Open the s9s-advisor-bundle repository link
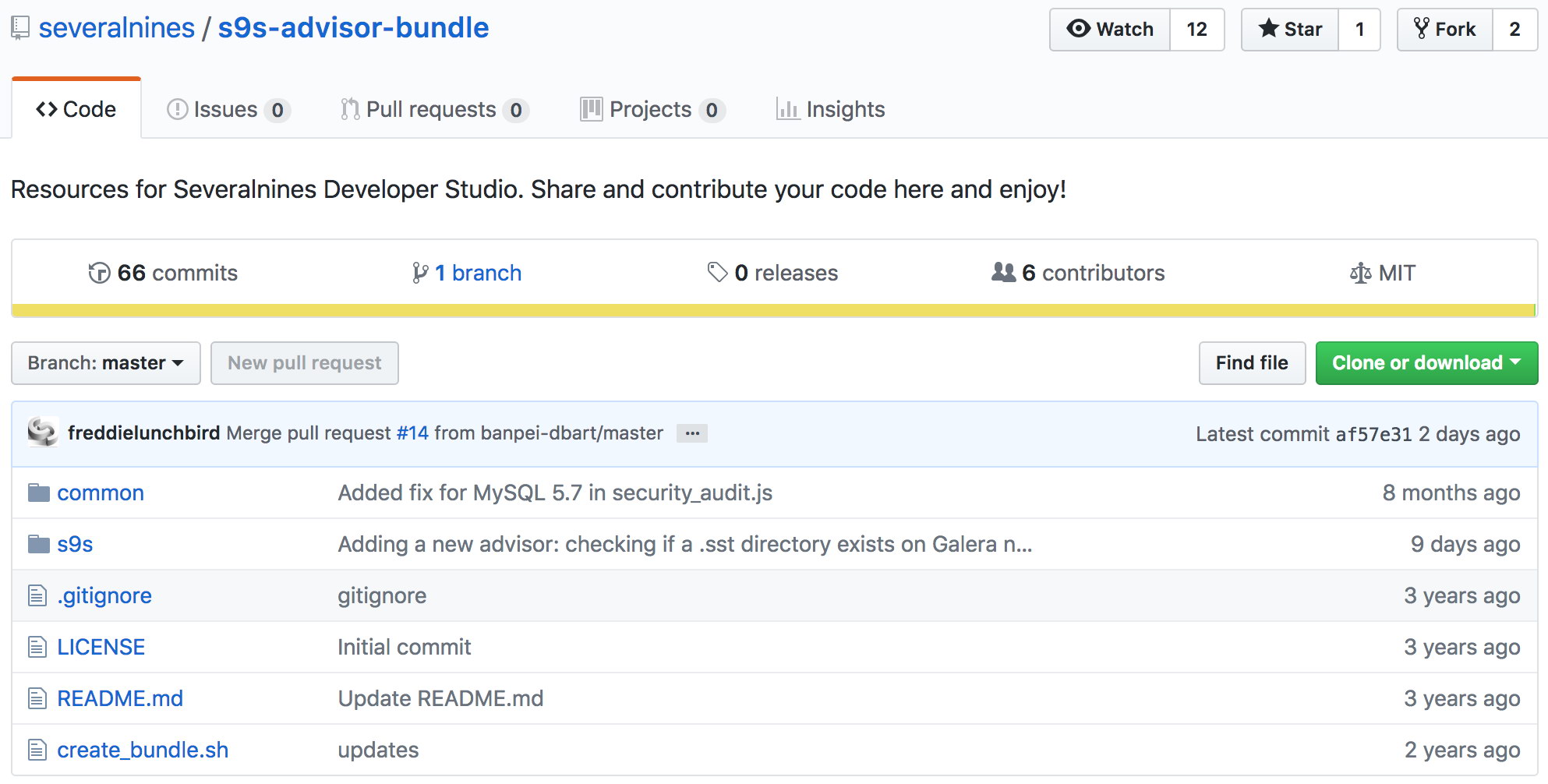This screenshot has width=1548, height=784. 353,28
